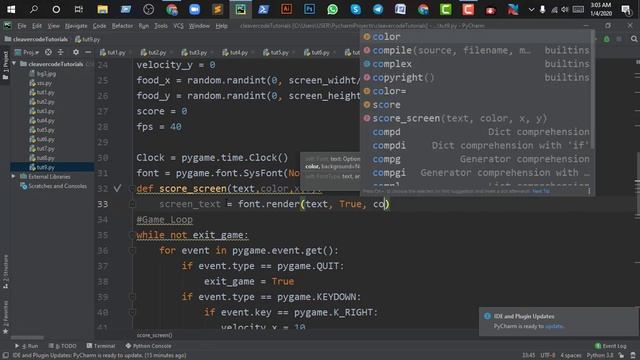Open the Edit menu
Viewport: 640px width, 360px height.
[37, 26]
